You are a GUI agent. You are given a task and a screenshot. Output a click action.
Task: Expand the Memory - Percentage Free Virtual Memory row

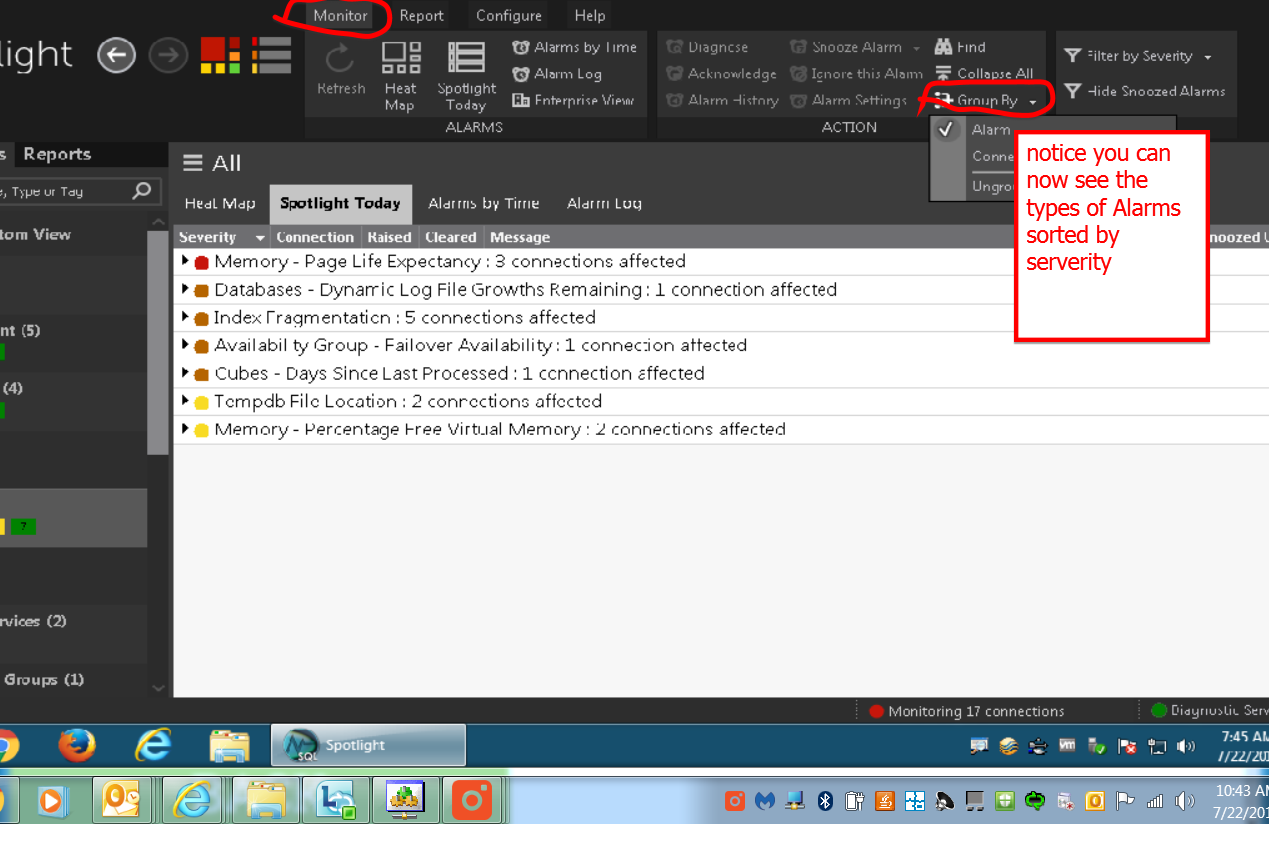185,429
